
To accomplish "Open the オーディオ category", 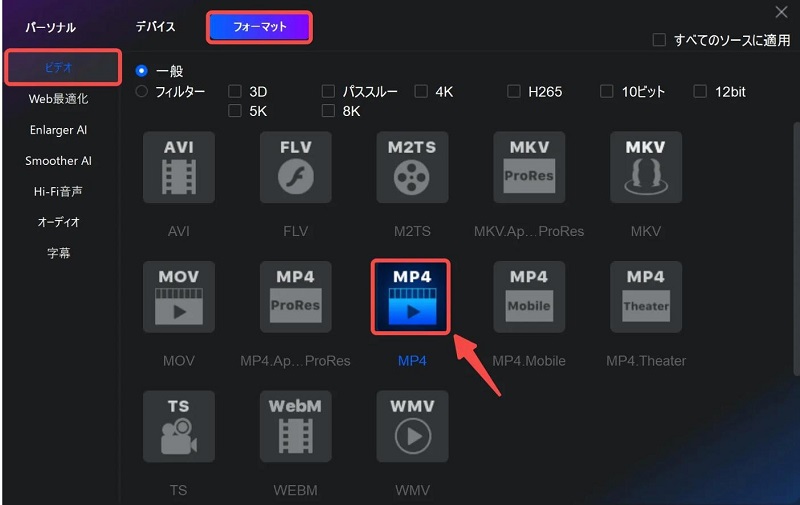I will (58, 222).
